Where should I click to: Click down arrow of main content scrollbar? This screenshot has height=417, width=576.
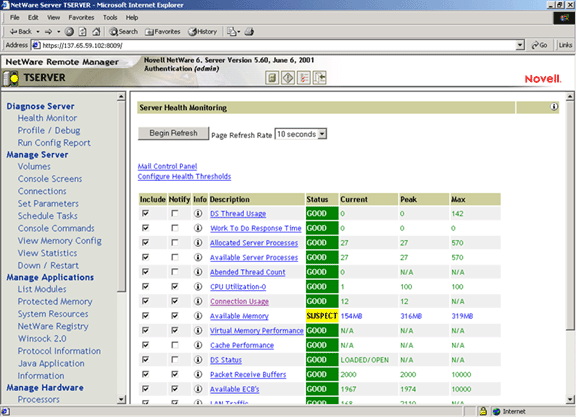(x=569, y=399)
